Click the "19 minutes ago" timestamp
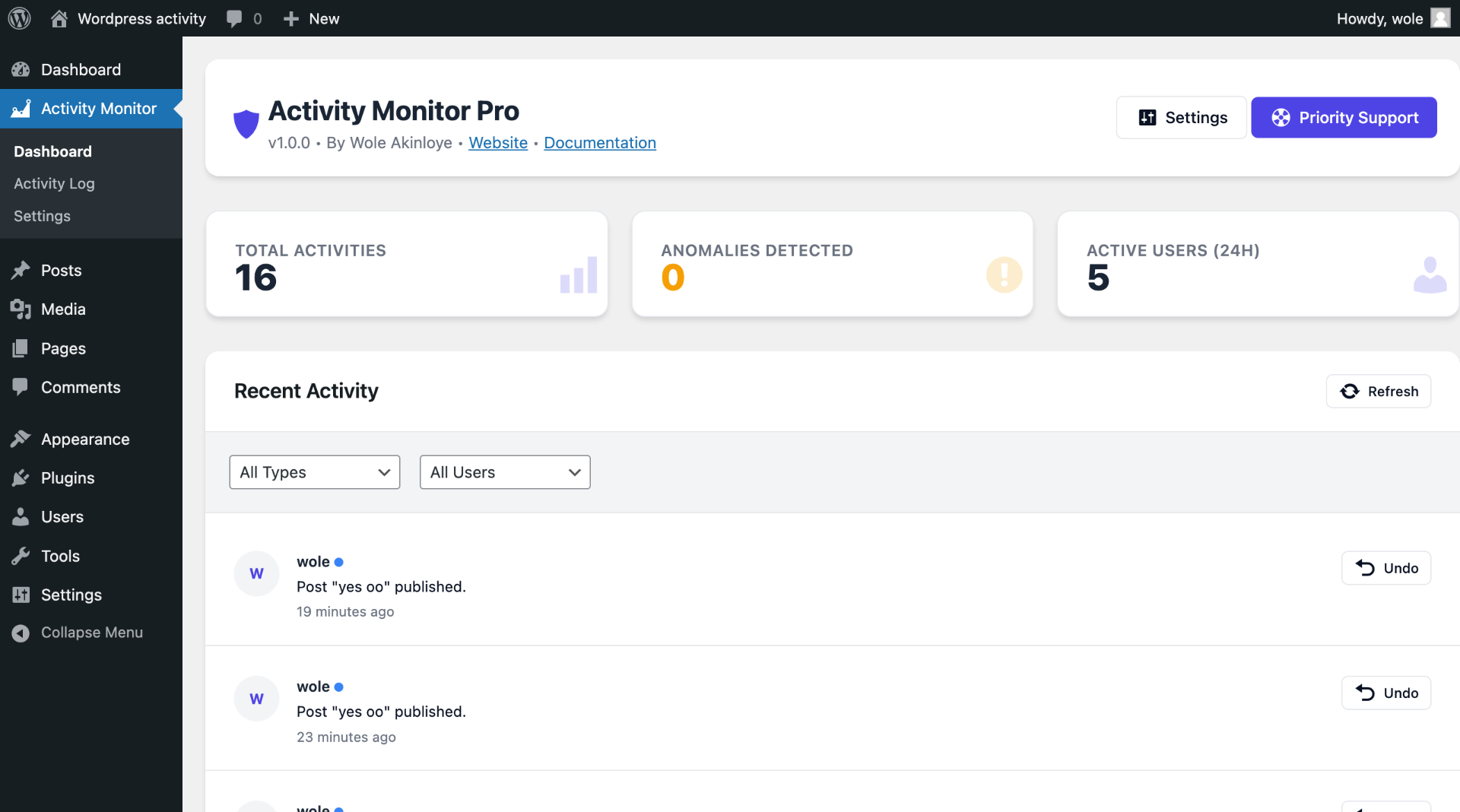The image size is (1460, 812). click(345, 611)
